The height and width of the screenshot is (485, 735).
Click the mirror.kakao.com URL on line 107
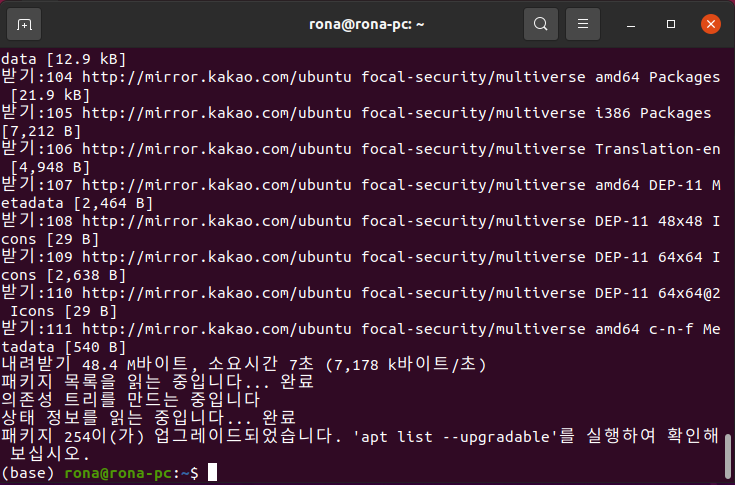217,185
